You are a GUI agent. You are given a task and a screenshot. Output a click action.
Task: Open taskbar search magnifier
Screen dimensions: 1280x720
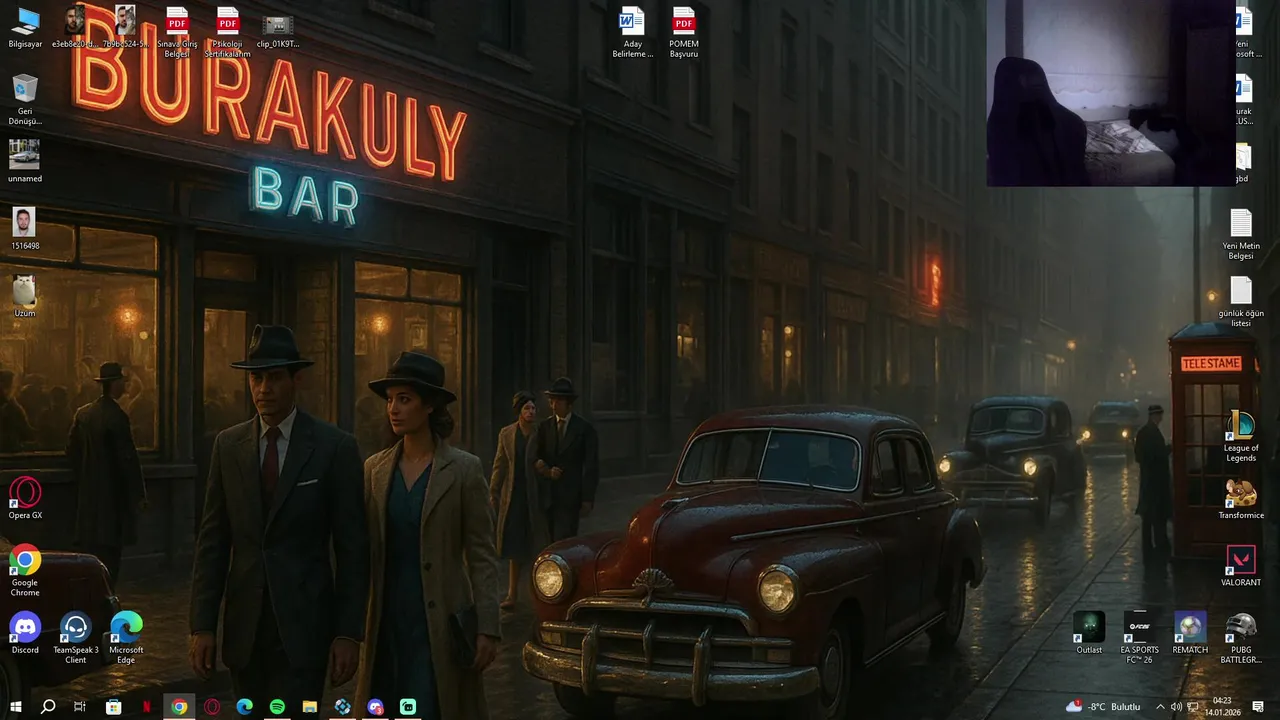click(48, 707)
